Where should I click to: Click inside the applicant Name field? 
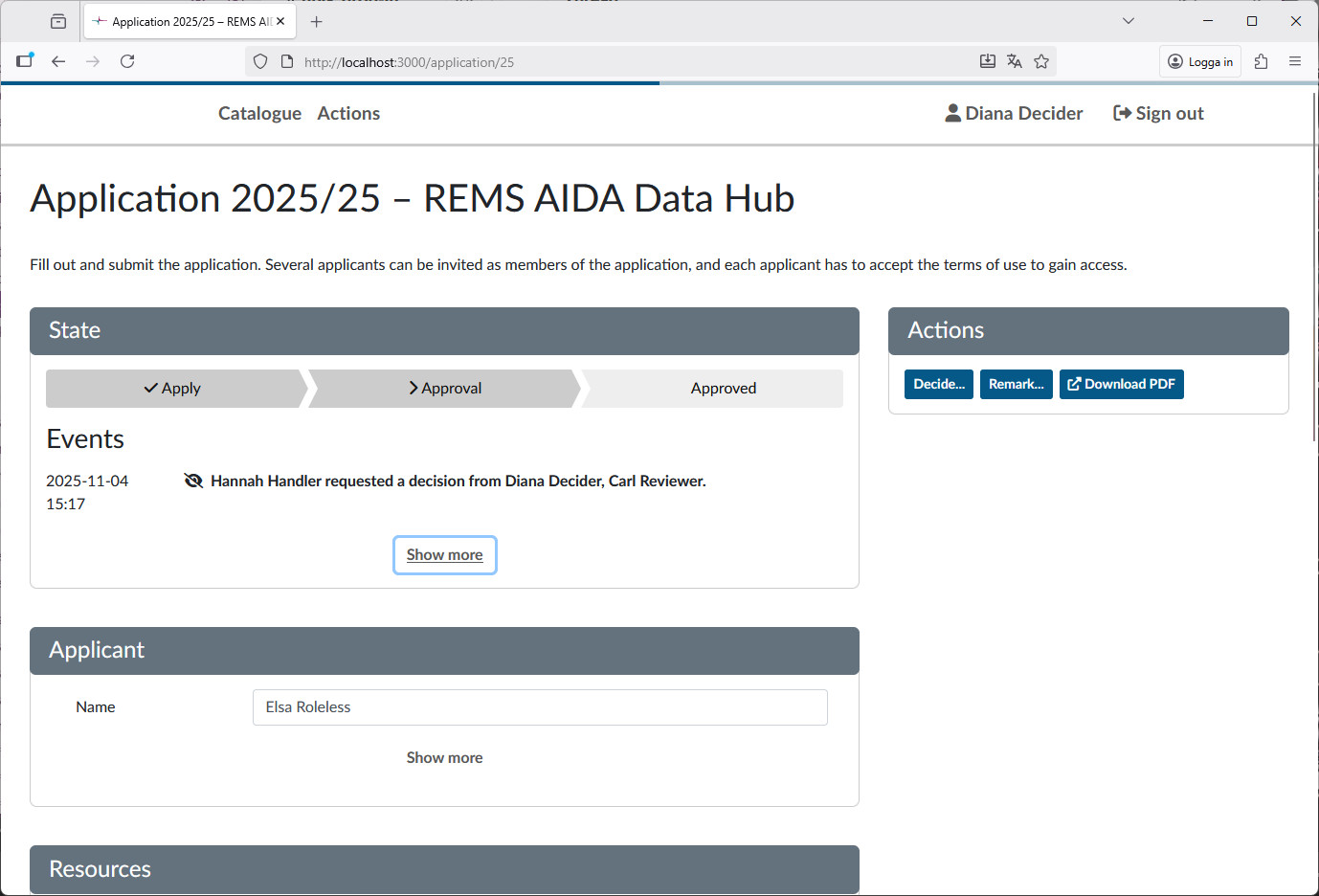pos(539,706)
